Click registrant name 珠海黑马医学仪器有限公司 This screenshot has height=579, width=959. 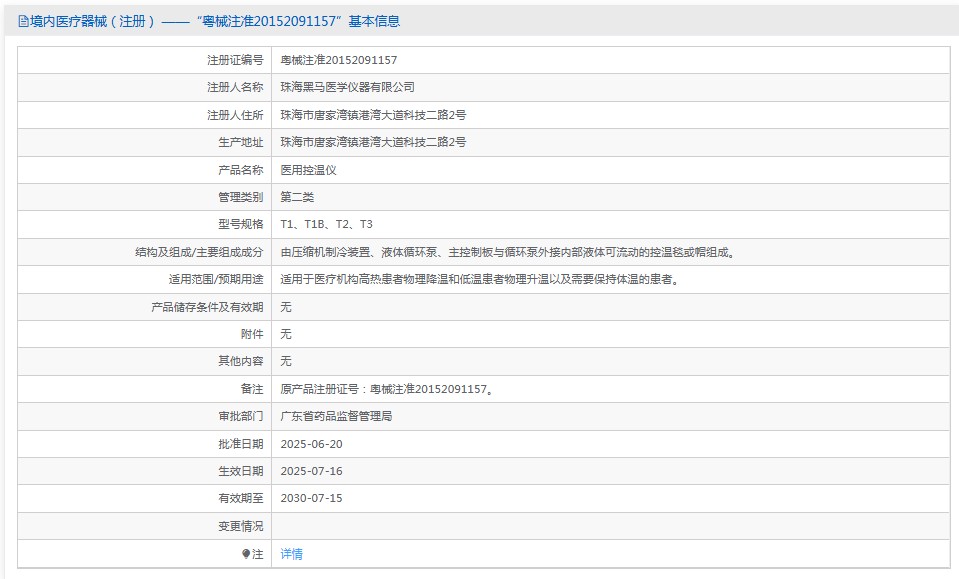[x=347, y=87]
